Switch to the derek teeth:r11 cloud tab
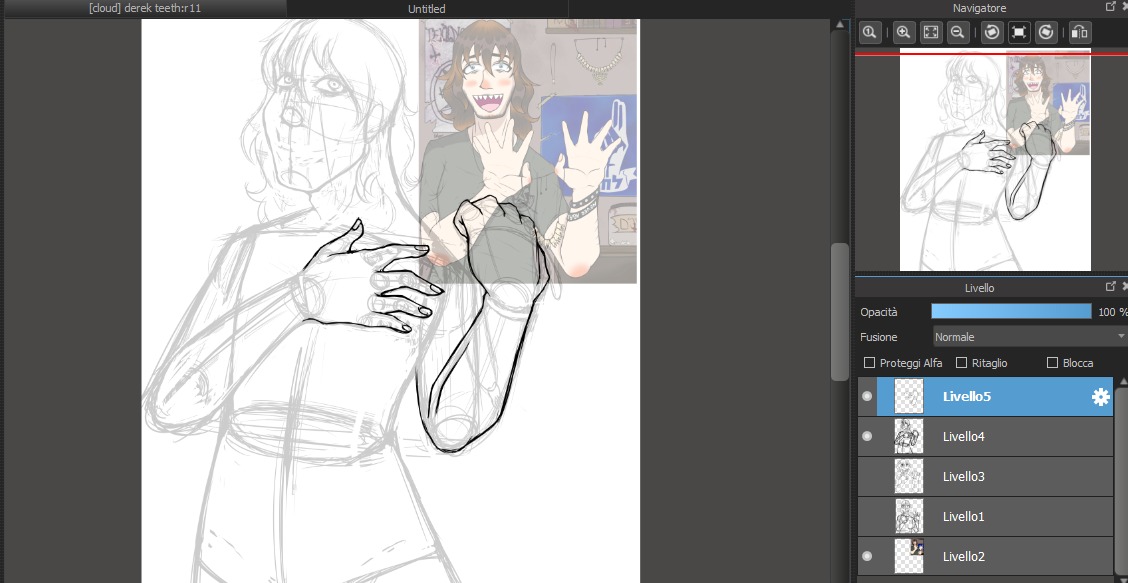This screenshot has width=1128, height=583. 145,9
